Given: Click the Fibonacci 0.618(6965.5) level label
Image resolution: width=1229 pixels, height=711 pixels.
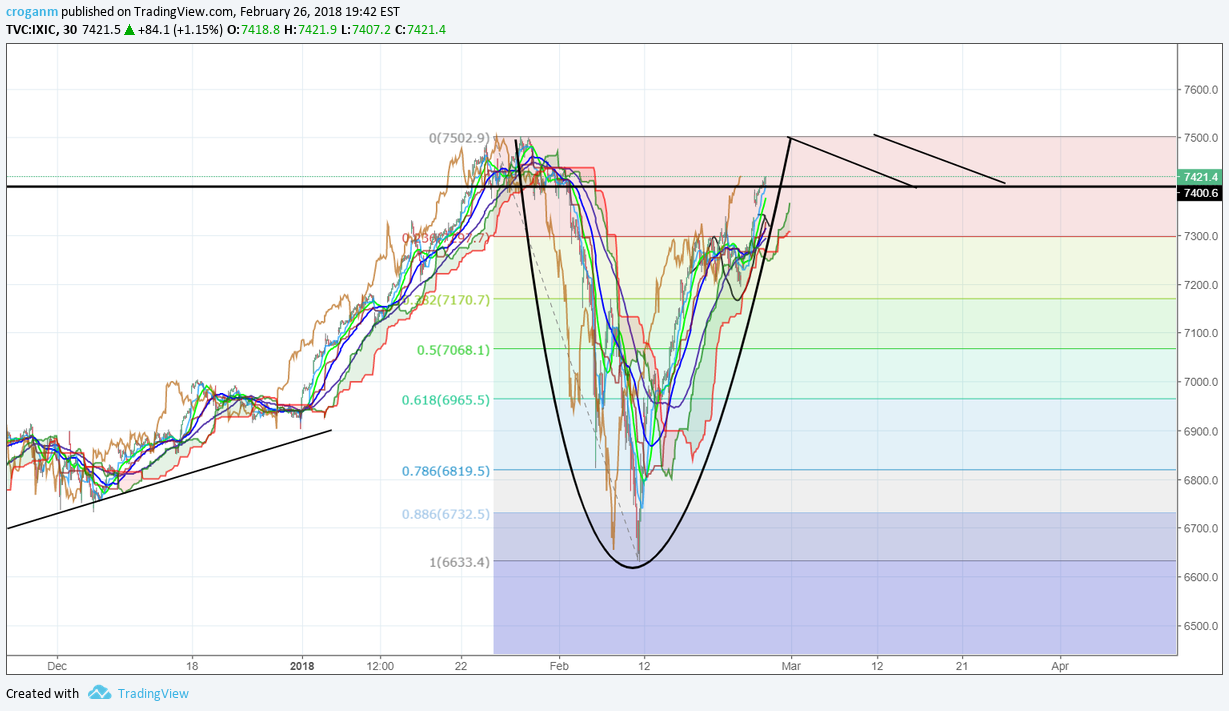Looking at the screenshot, I should click(446, 399).
